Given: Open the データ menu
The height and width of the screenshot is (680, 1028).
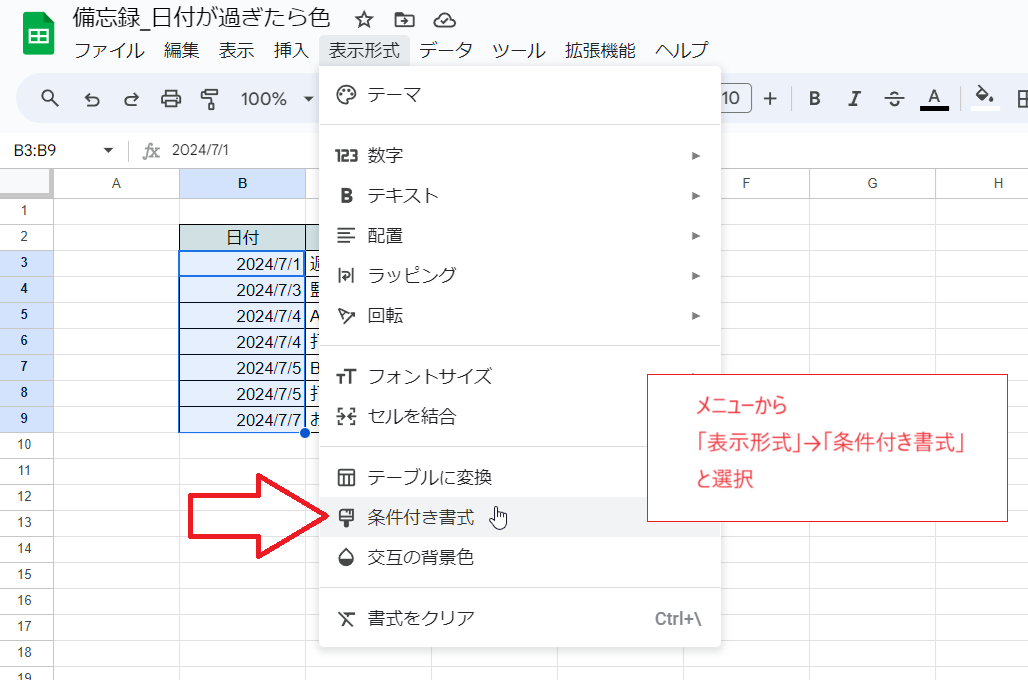Looking at the screenshot, I should (446, 50).
